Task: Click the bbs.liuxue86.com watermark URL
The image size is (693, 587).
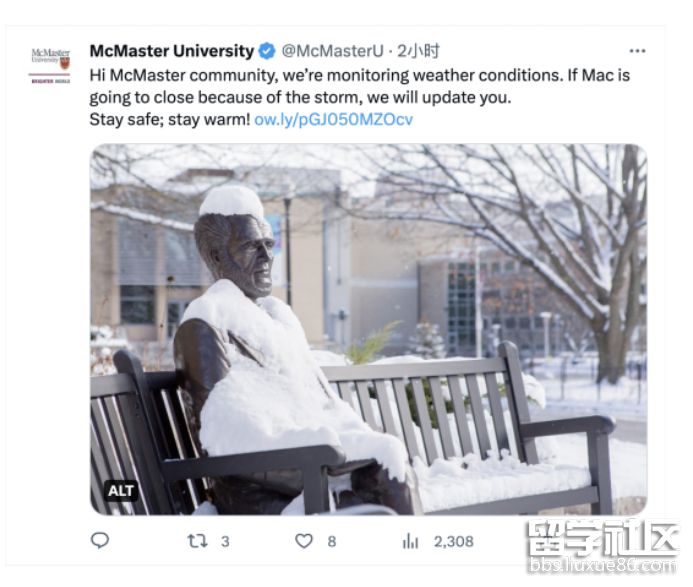Action: (602, 565)
